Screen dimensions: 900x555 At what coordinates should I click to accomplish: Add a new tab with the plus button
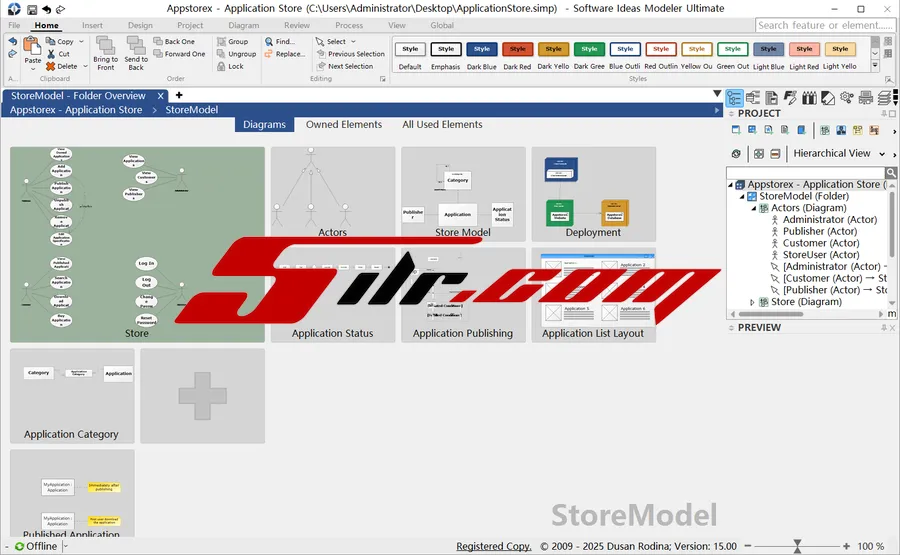[179, 95]
